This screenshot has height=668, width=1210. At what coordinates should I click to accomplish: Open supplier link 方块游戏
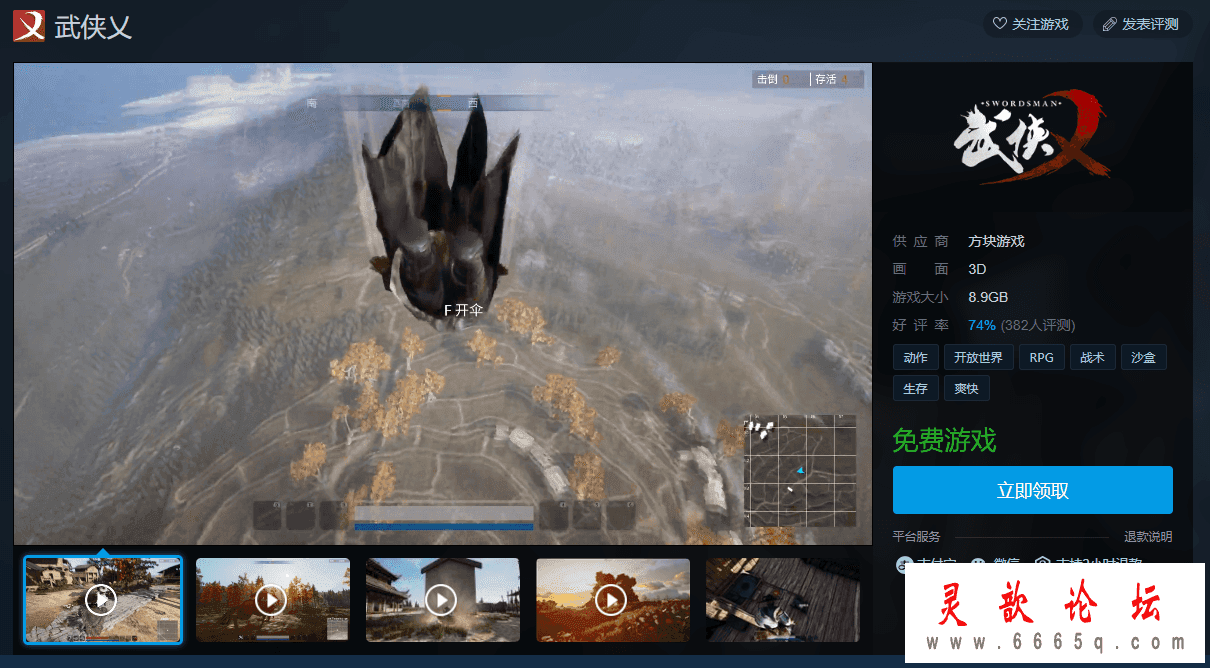pos(996,241)
